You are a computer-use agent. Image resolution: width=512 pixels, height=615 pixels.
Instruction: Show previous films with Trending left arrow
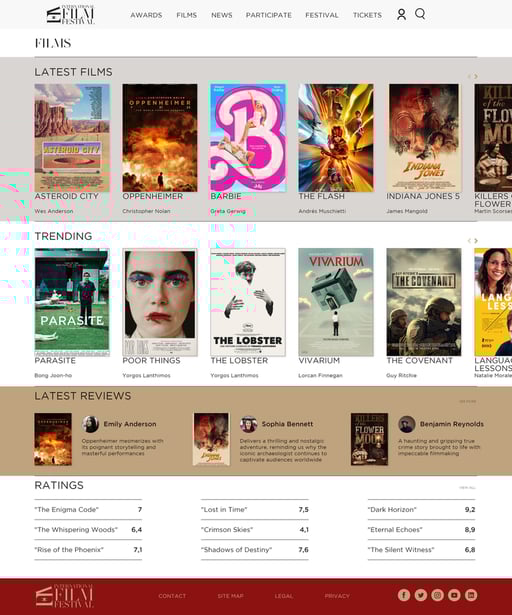pyautogui.click(x=469, y=241)
